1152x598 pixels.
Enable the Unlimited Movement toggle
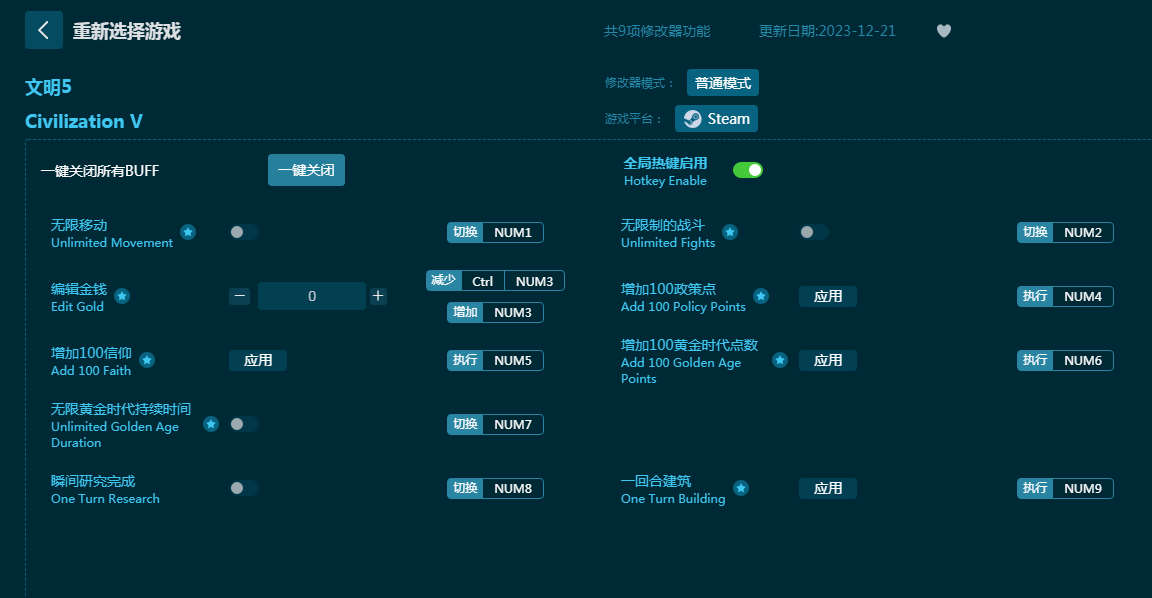click(x=243, y=232)
